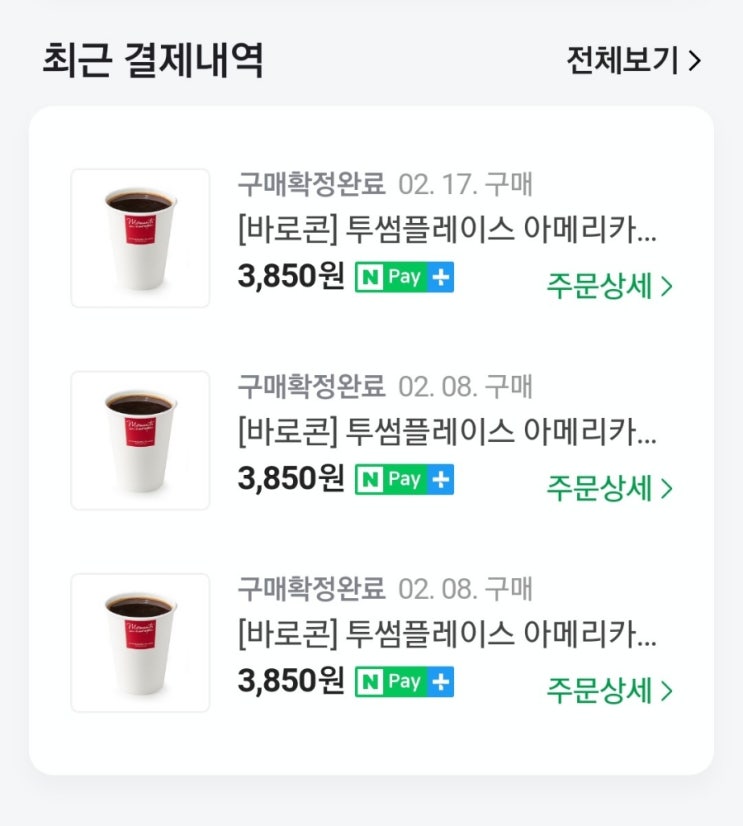
Task: Tap the 최근 결제내역 section heading
Action: [153, 61]
